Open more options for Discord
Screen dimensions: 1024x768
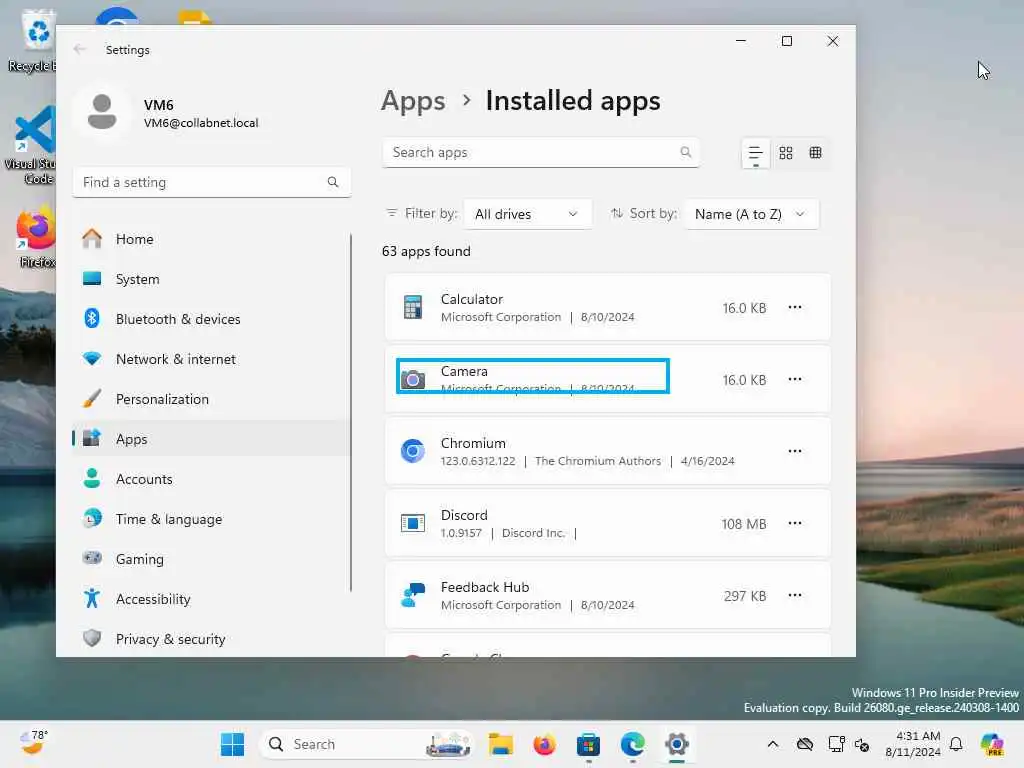795,523
